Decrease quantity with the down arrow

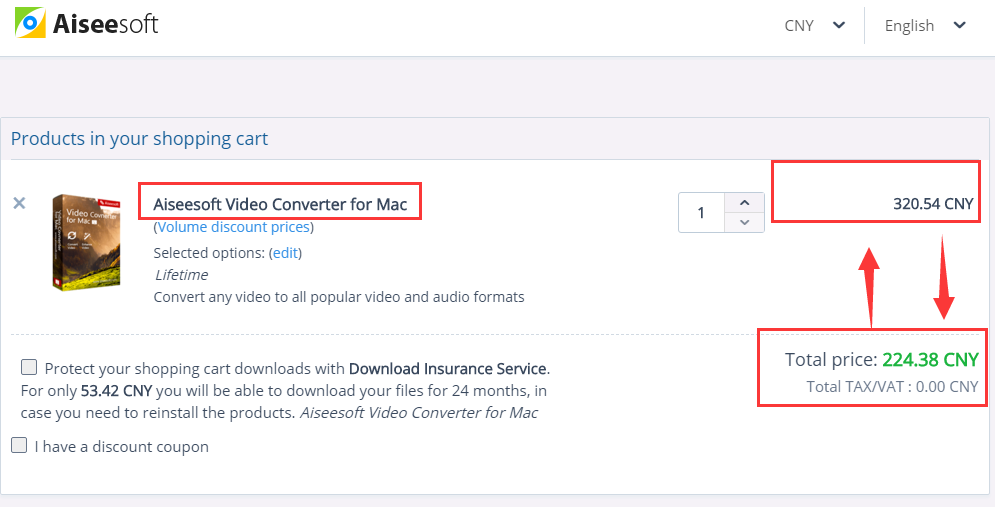coord(744,222)
